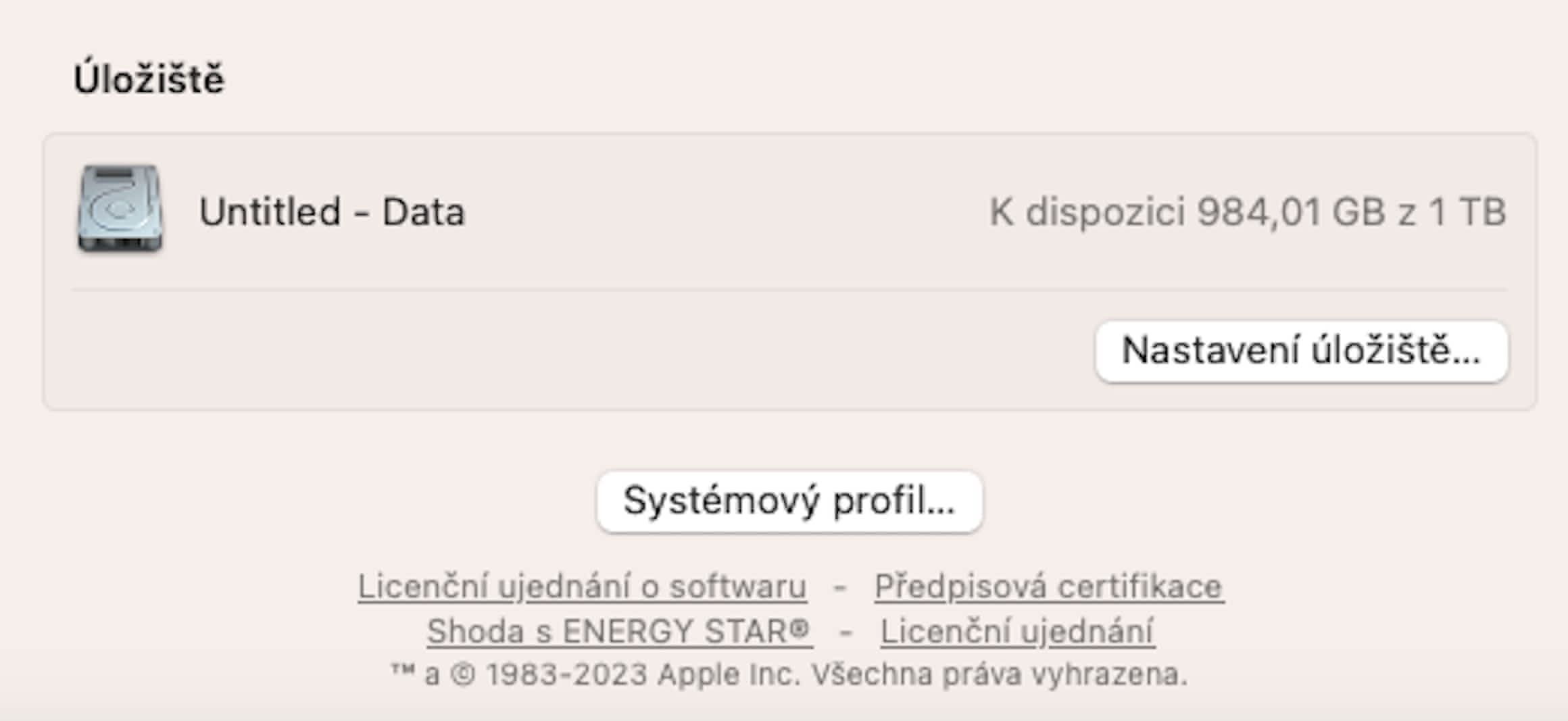
Task: Click the dash after the ENERGY STAR link
Action: (846, 632)
